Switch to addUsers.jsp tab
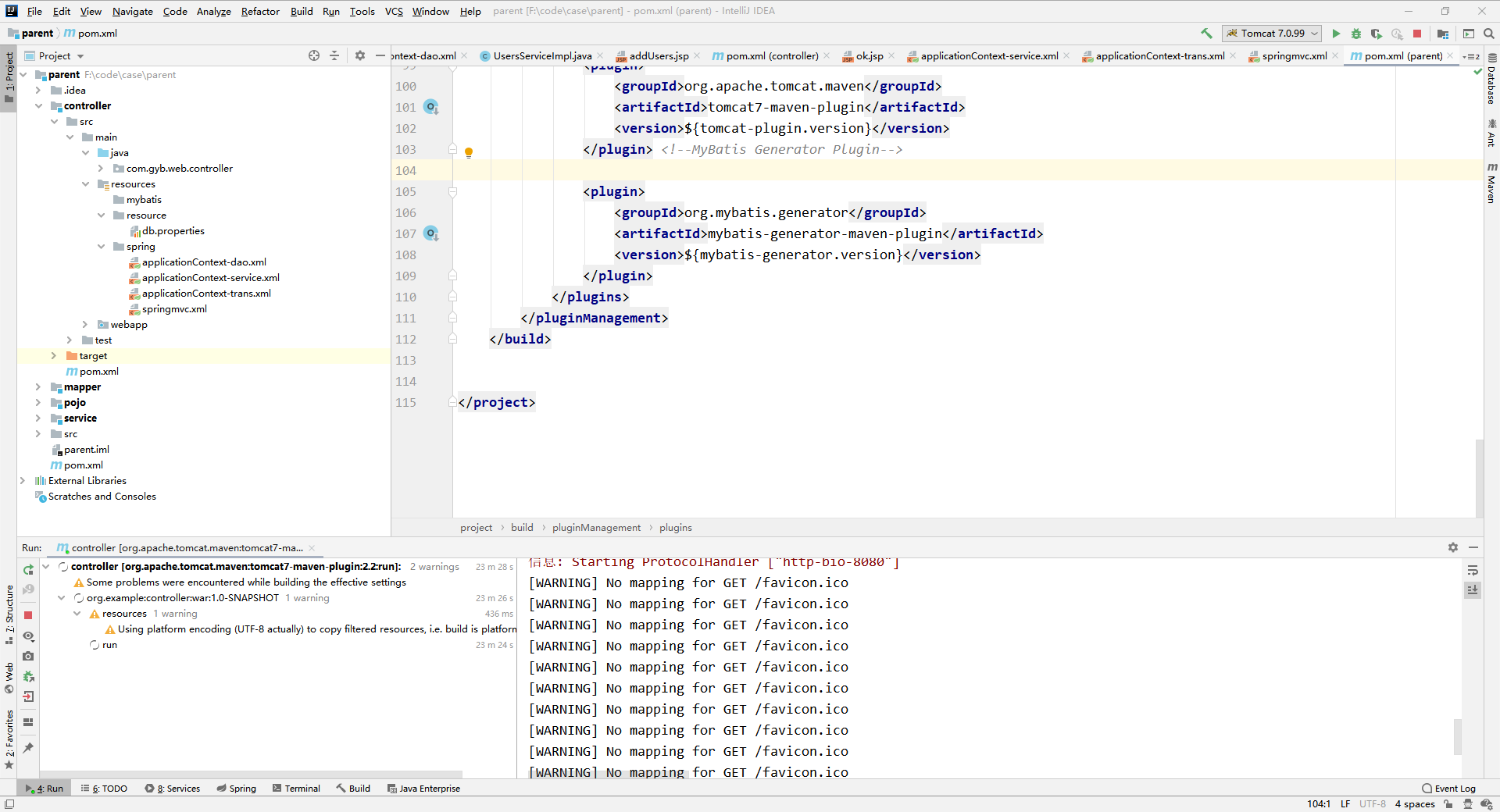Screen dimensions: 1500x812 pos(659,55)
